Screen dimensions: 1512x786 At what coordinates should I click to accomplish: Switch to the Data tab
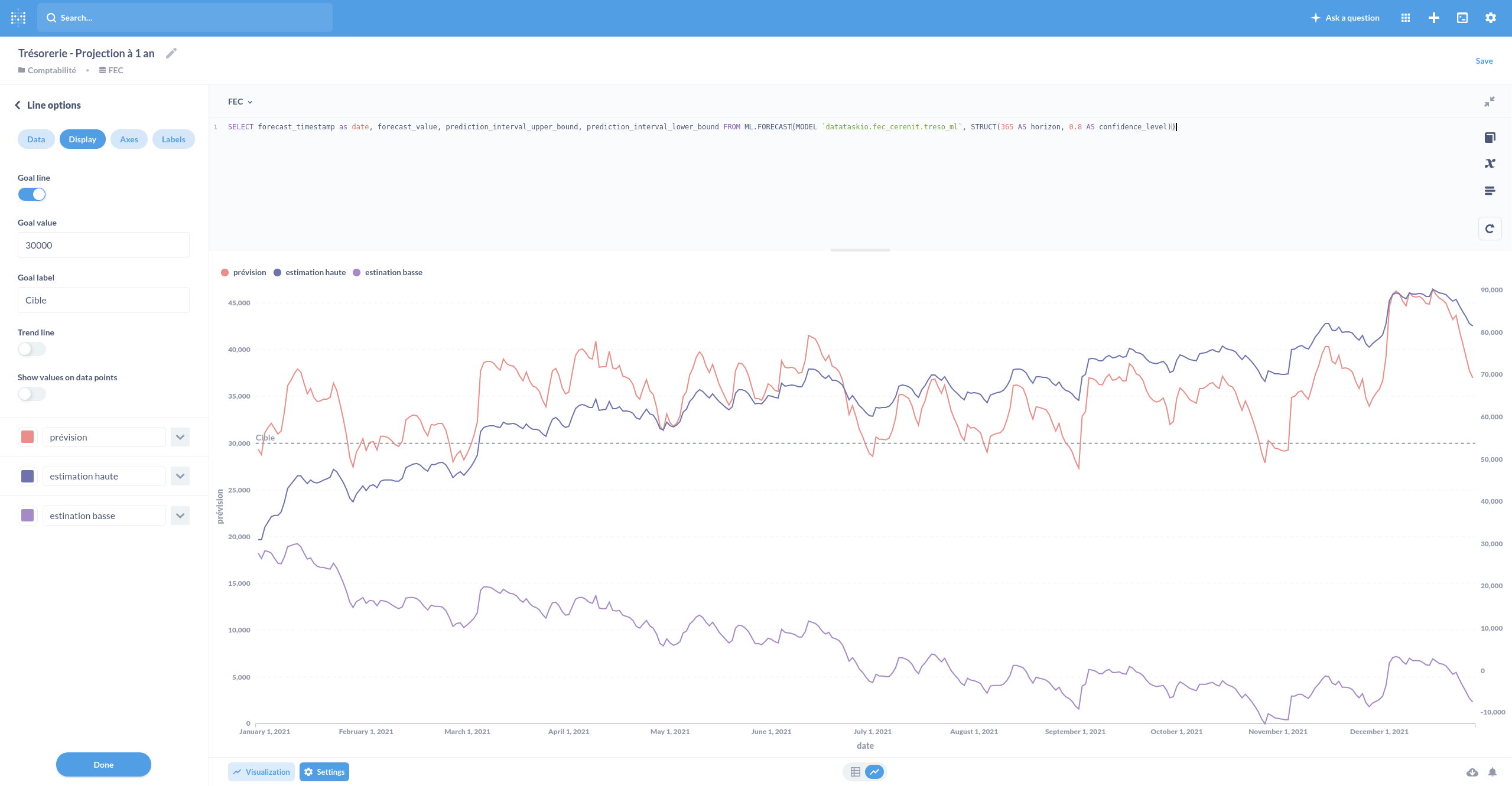tap(36, 139)
